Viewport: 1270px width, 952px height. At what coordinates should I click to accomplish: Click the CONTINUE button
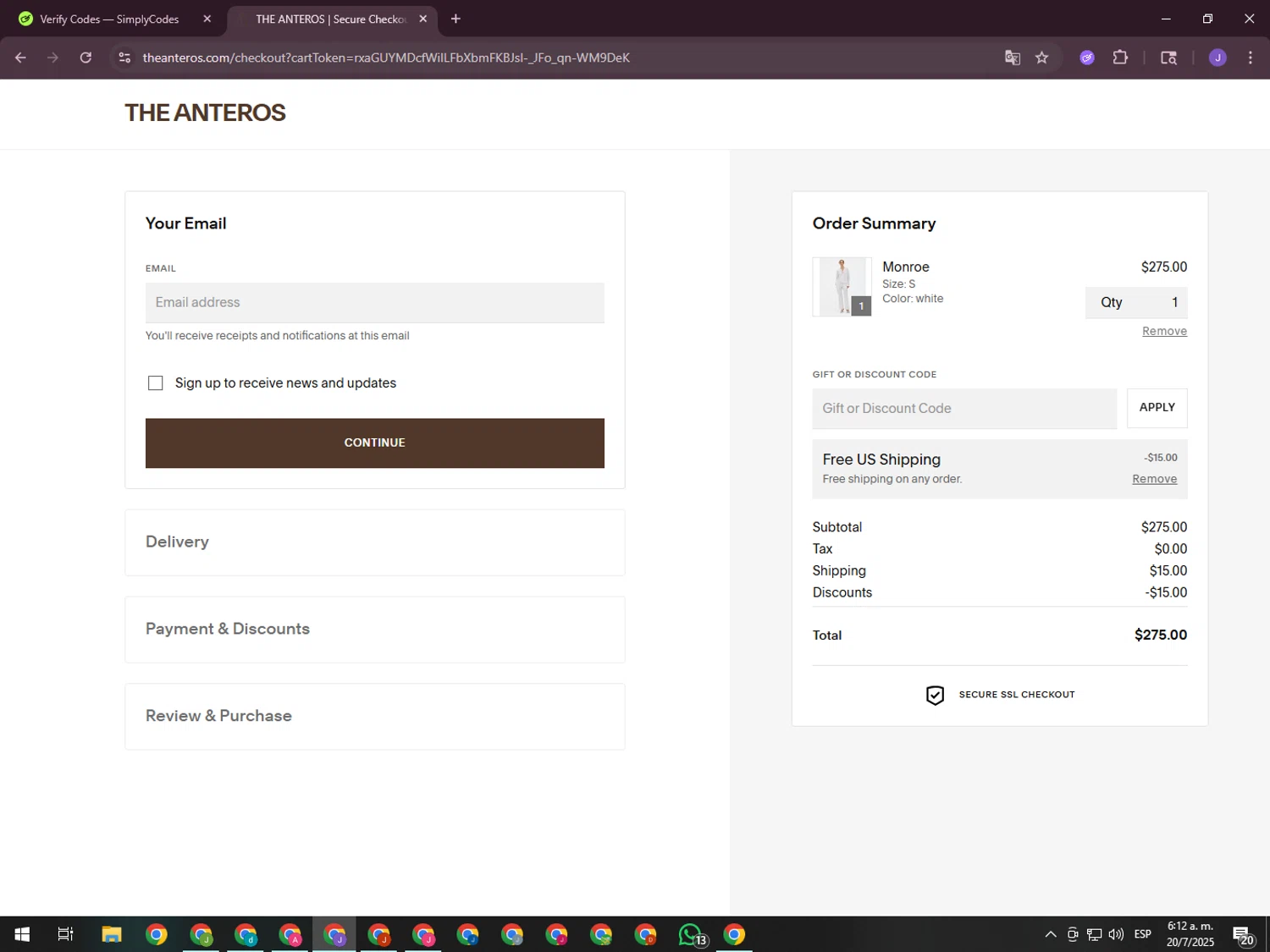(x=374, y=443)
